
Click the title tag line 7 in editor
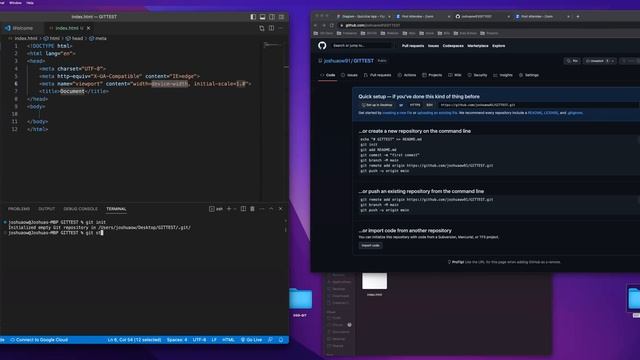(x=74, y=91)
